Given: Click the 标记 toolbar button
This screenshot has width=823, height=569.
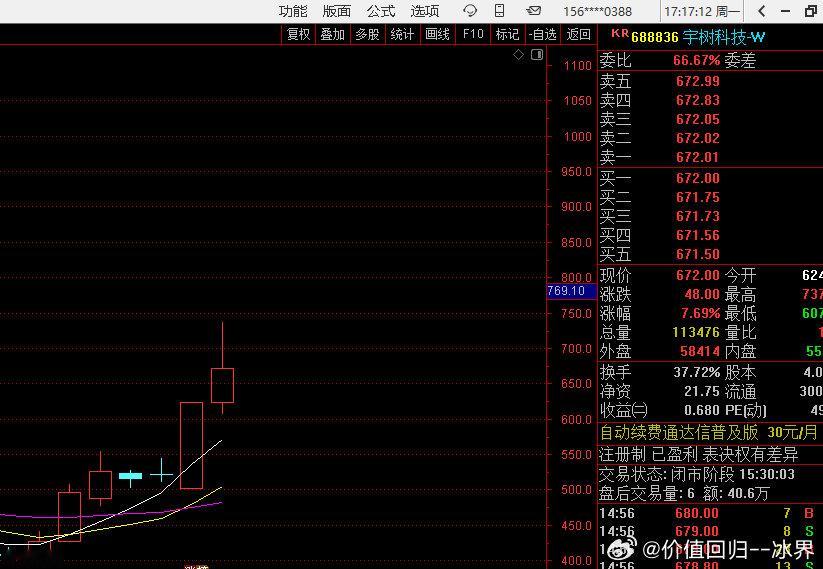Looking at the screenshot, I should (507, 35).
